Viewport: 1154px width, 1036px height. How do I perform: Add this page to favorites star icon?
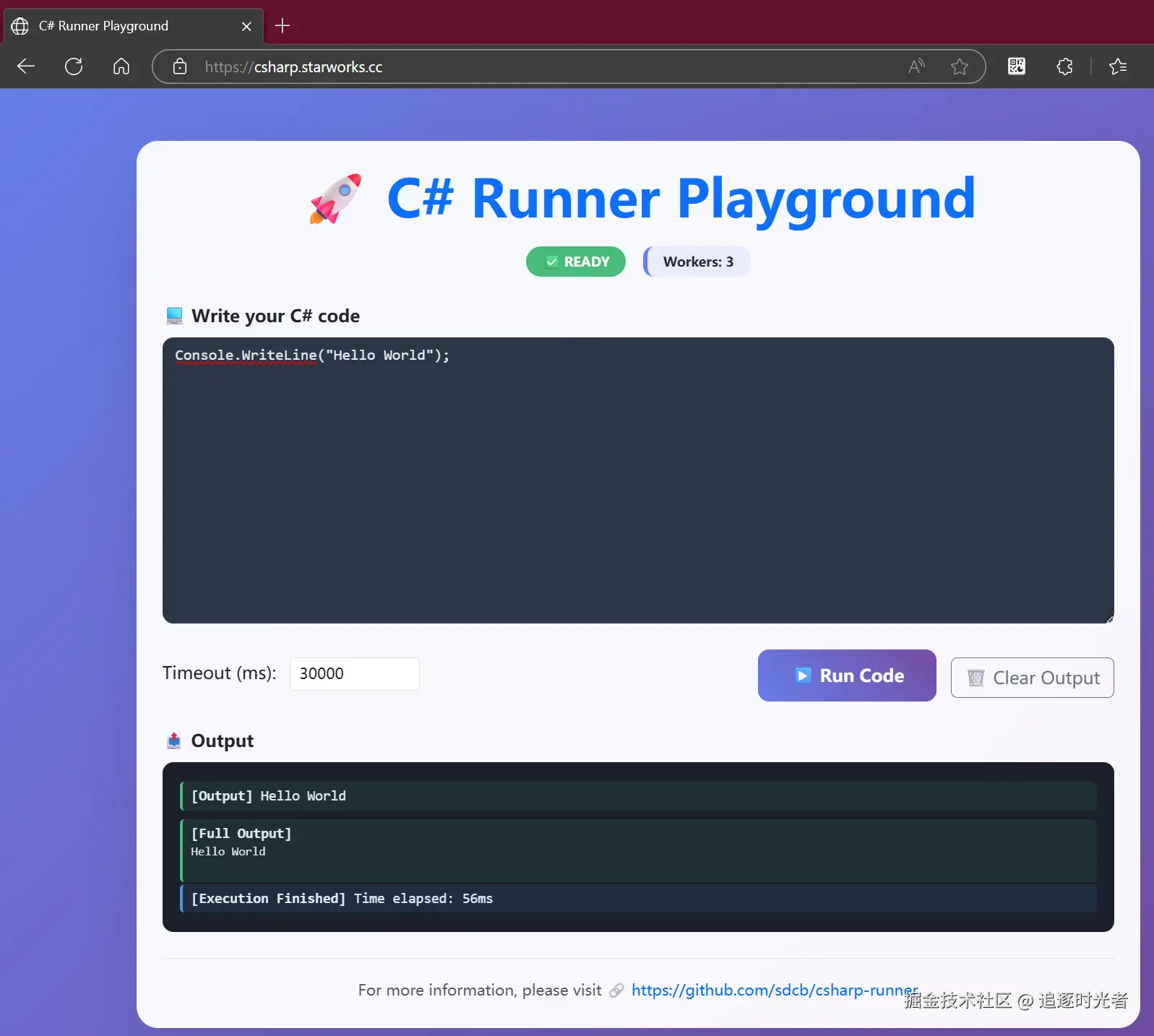point(960,66)
